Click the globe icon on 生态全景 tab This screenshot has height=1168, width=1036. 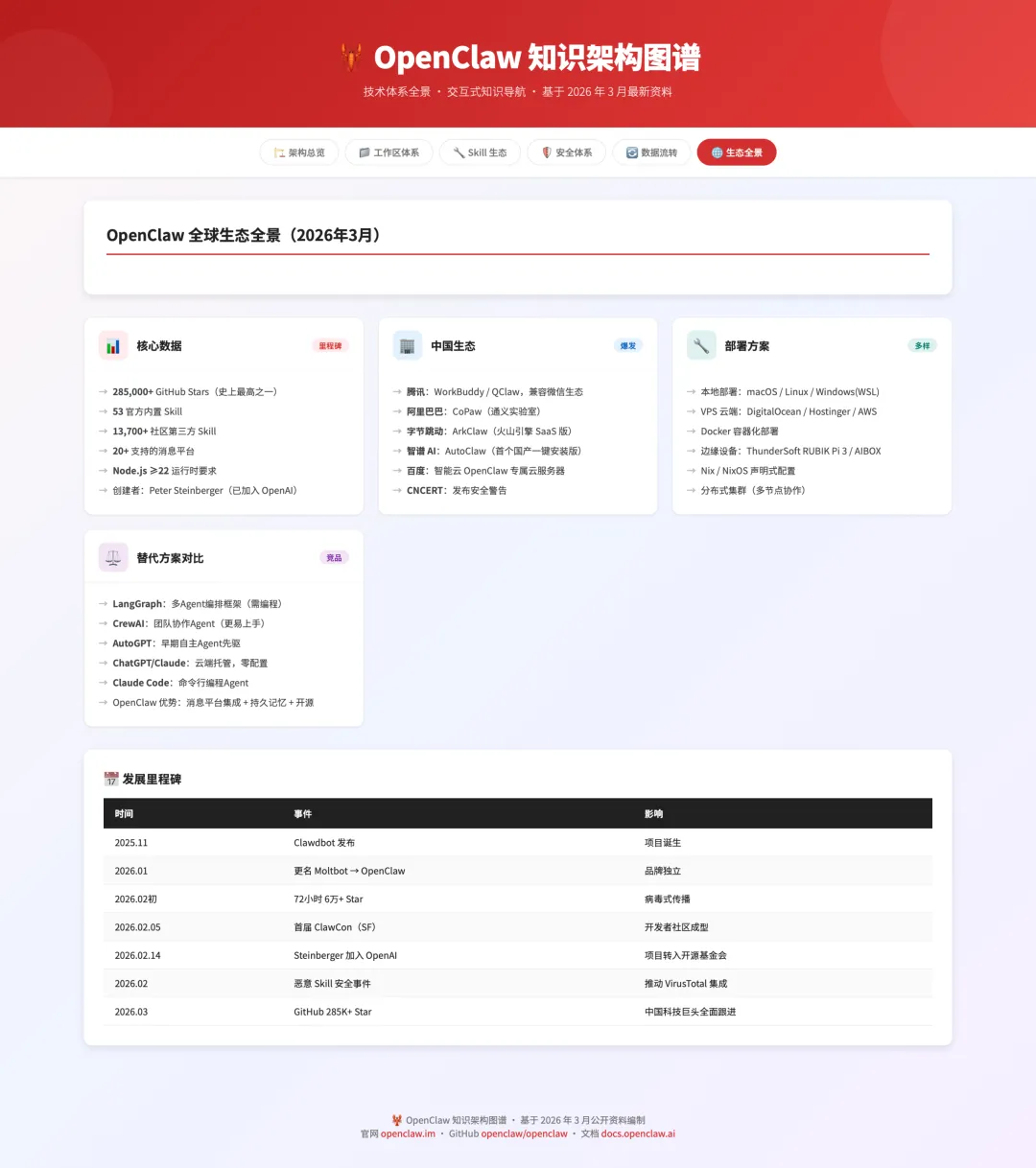[x=717, y=152]
